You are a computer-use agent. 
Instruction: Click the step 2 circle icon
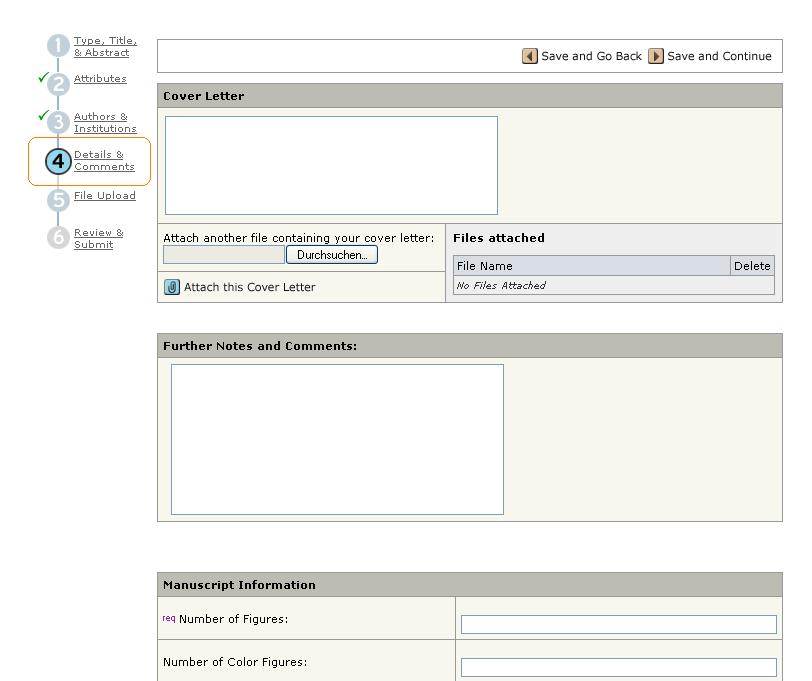(x=58, y=84)
